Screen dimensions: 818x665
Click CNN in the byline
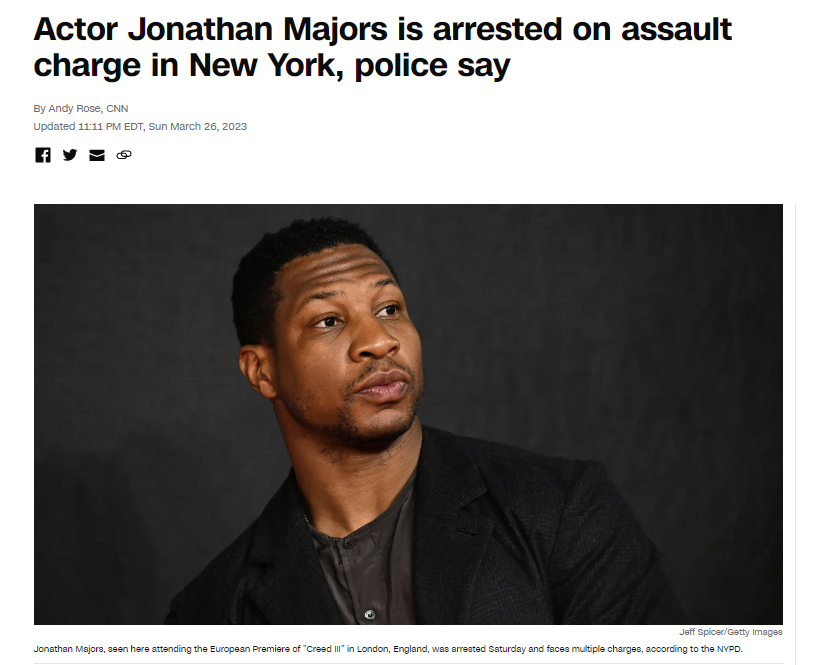(117, 108)
